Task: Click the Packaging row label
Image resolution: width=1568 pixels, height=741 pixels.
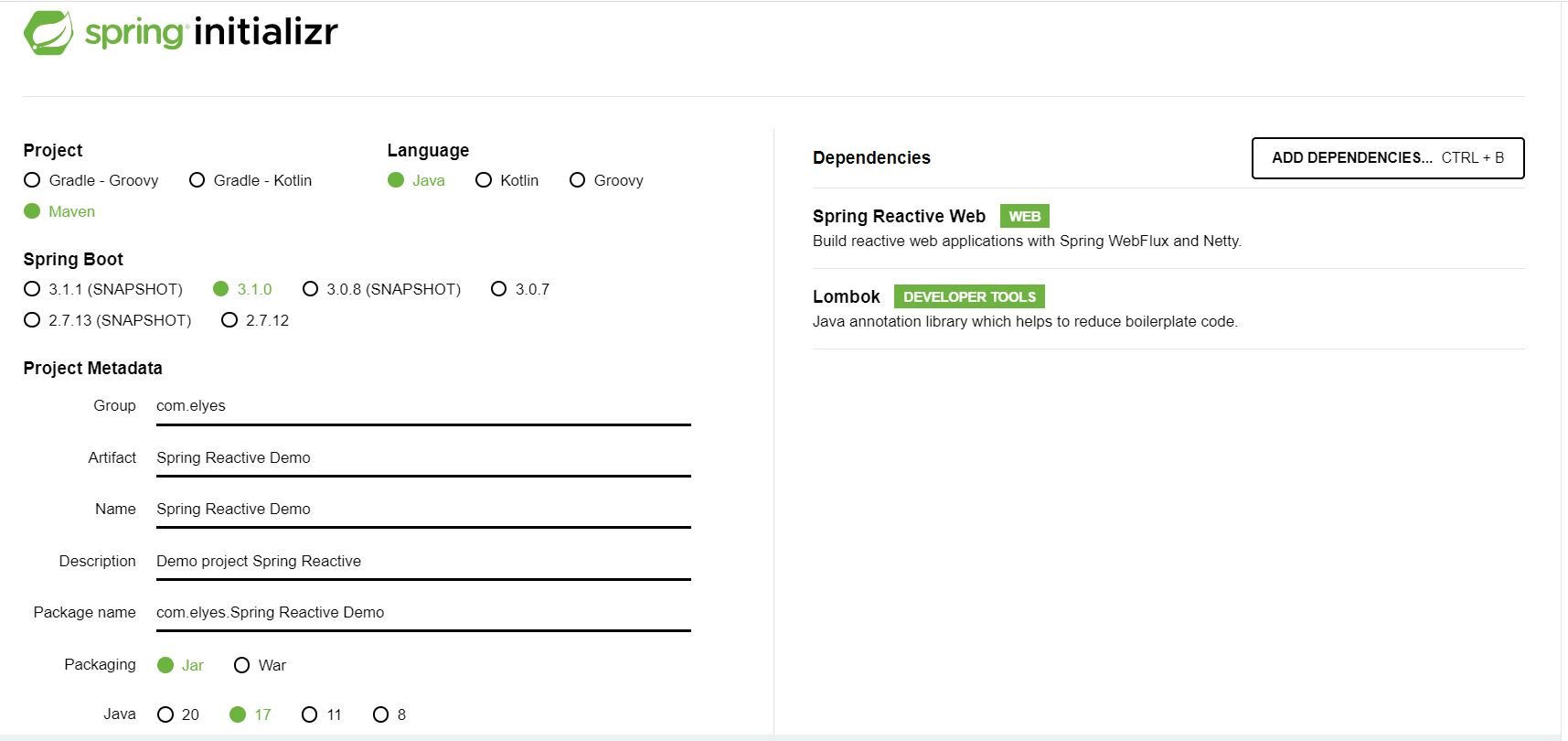Action: tap(100, 664)
